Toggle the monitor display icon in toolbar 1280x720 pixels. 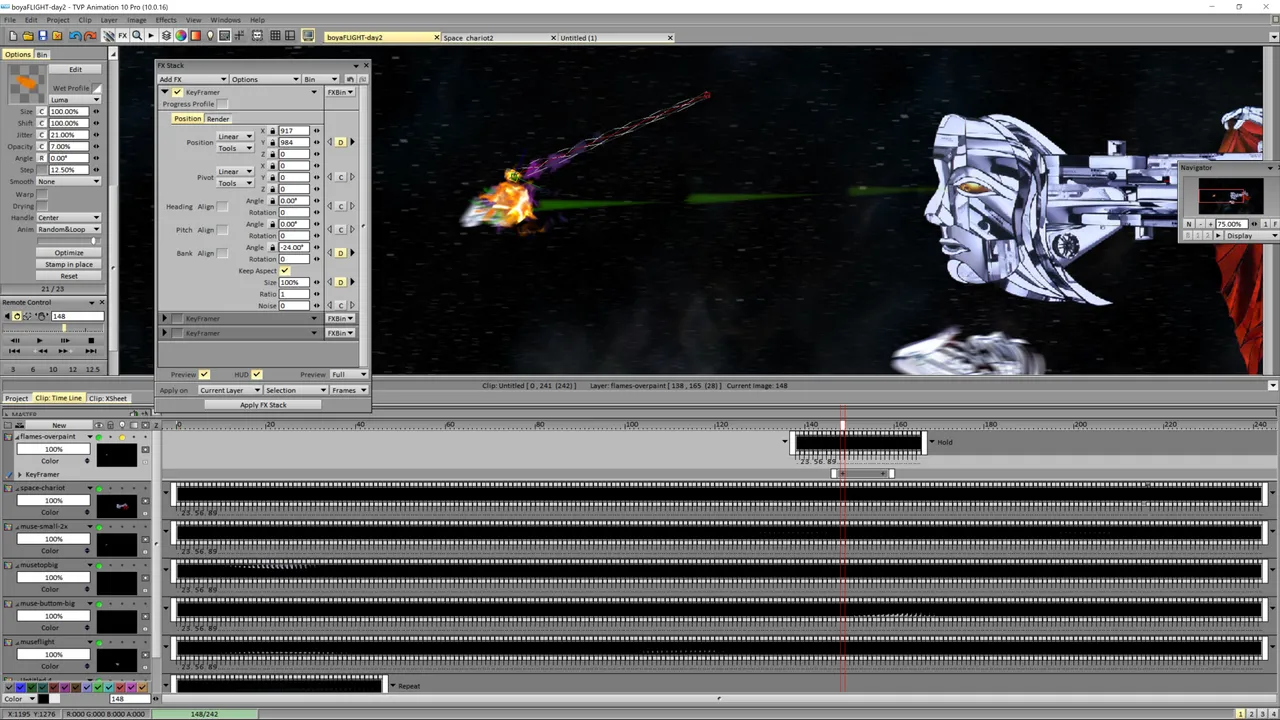coord(307,36)
